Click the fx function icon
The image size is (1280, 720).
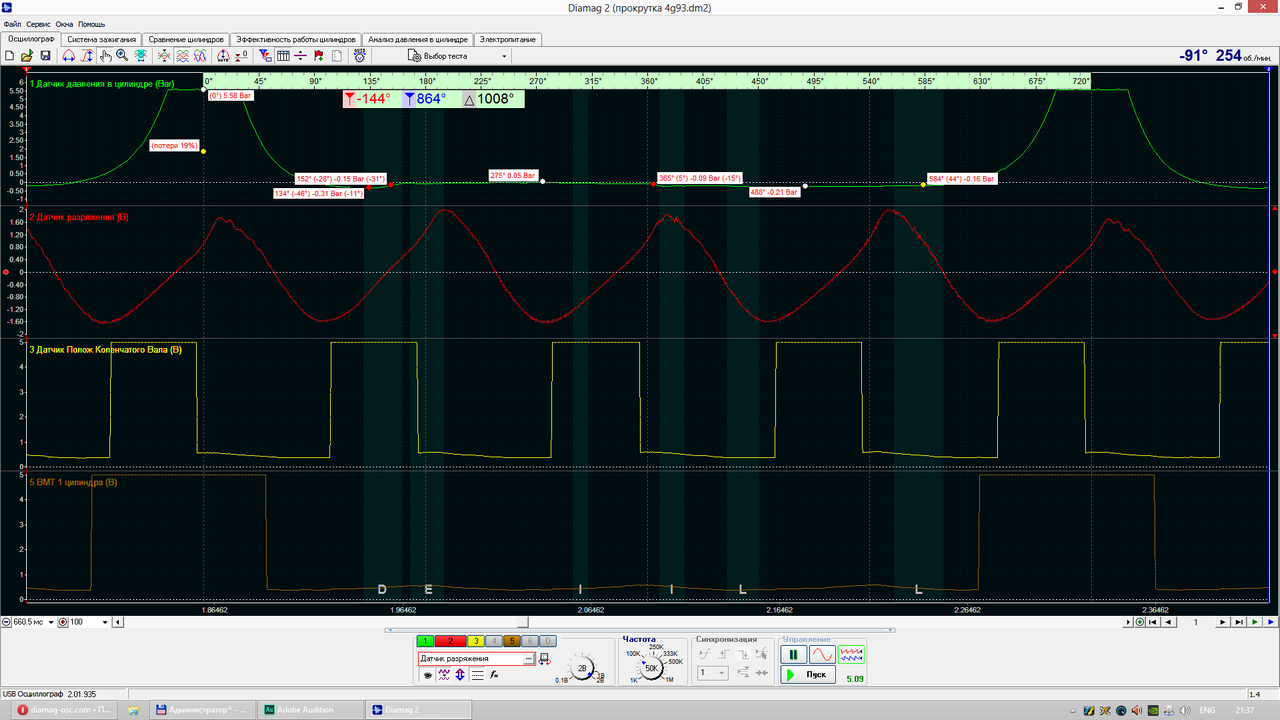[494, 675]
